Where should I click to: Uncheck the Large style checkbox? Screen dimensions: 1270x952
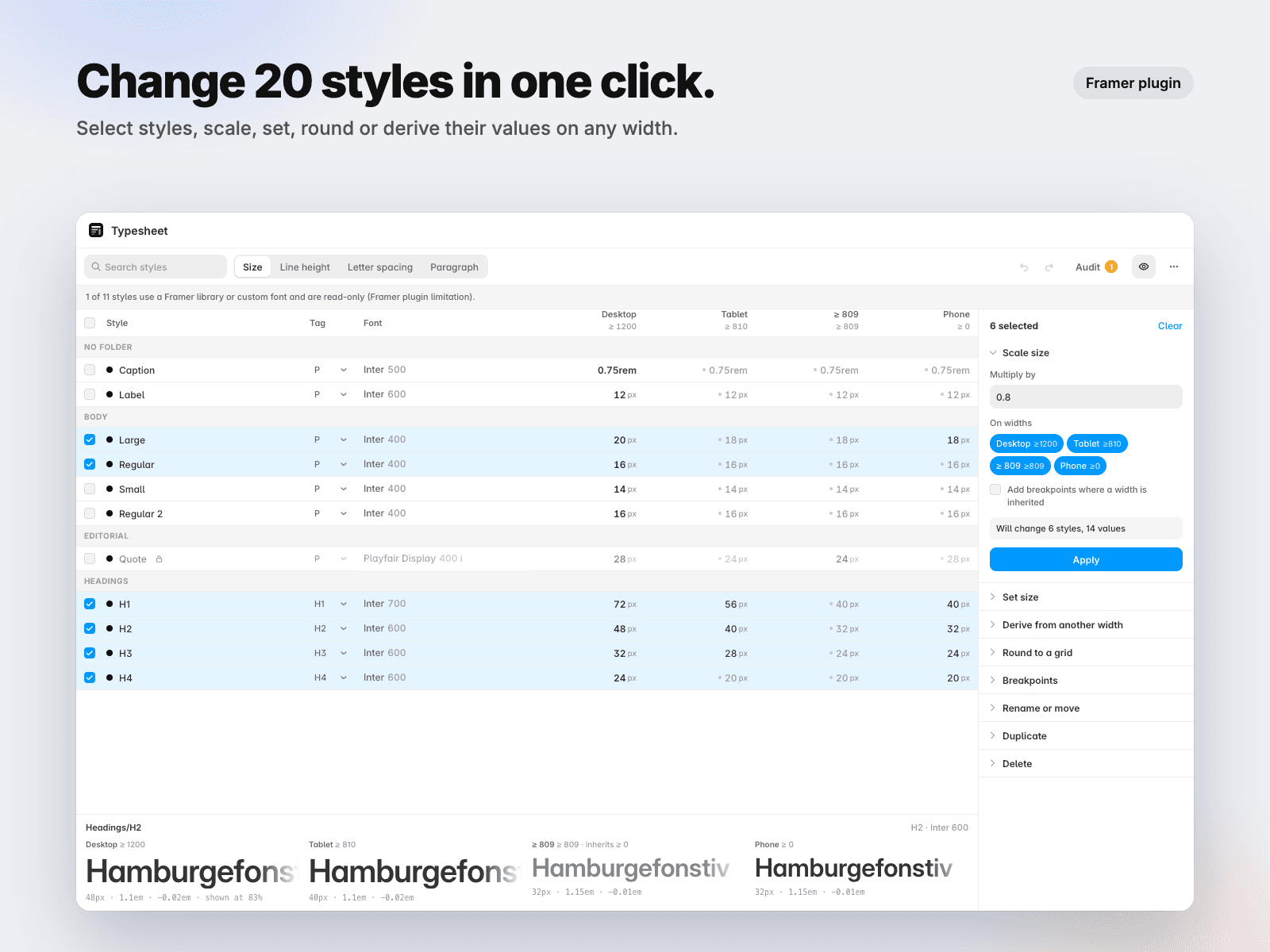coord(90,440)
